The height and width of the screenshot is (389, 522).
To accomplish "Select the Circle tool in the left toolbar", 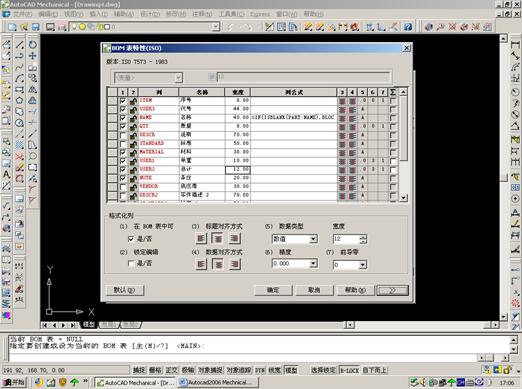I will pyautogui.click(x=19, y=123).
